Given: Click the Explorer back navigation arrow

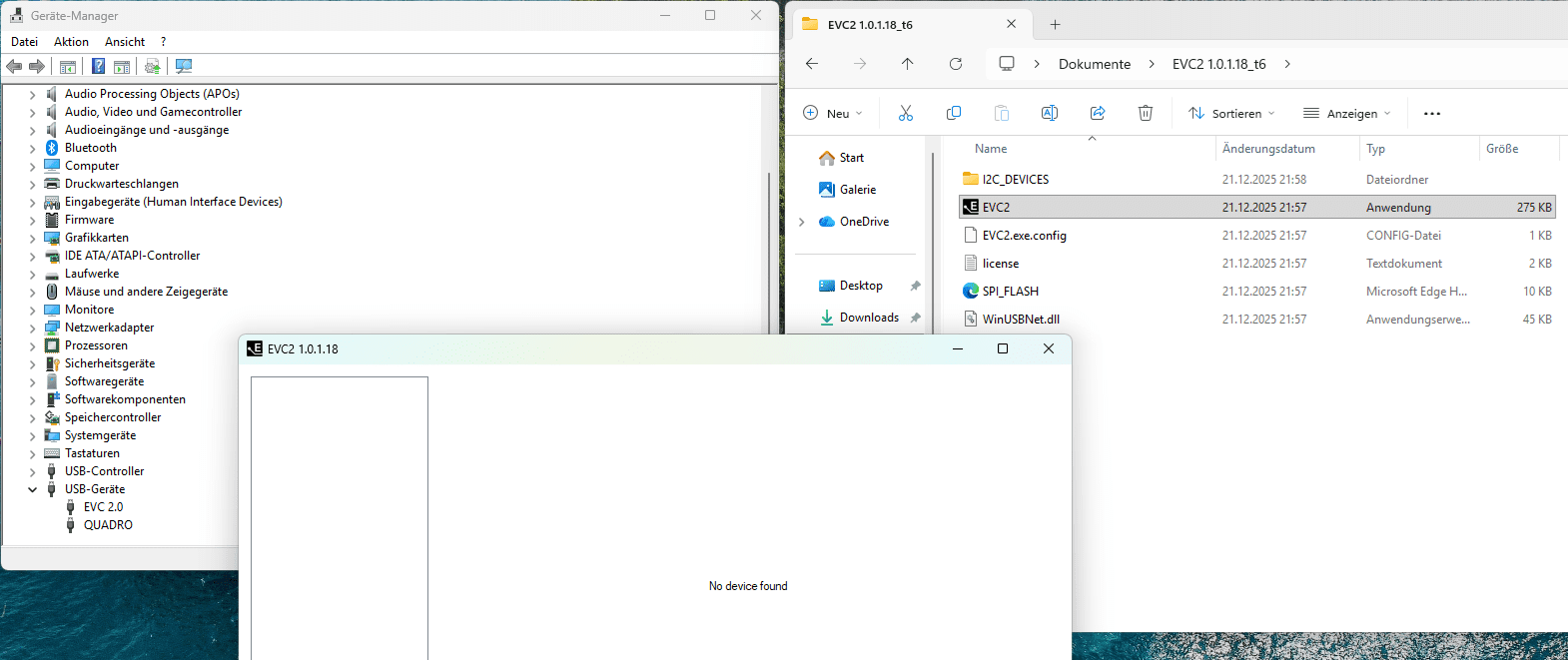Looking at the screenshot, I should click(812, 64).
